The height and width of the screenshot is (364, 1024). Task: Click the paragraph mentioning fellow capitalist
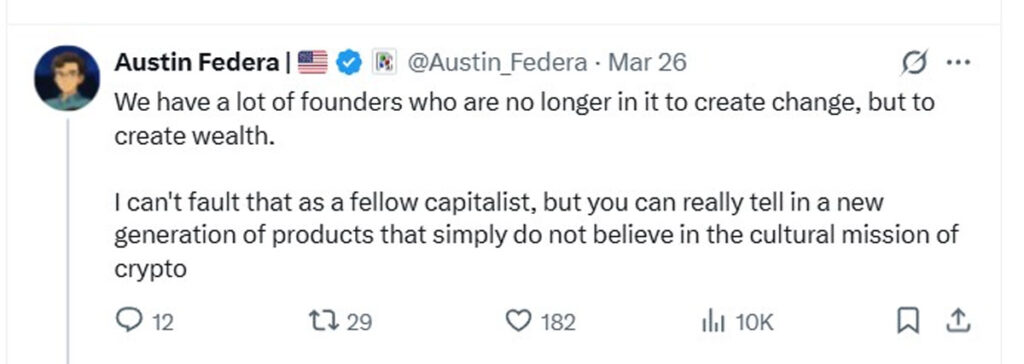pyautogui.click(x=536, y=235)
